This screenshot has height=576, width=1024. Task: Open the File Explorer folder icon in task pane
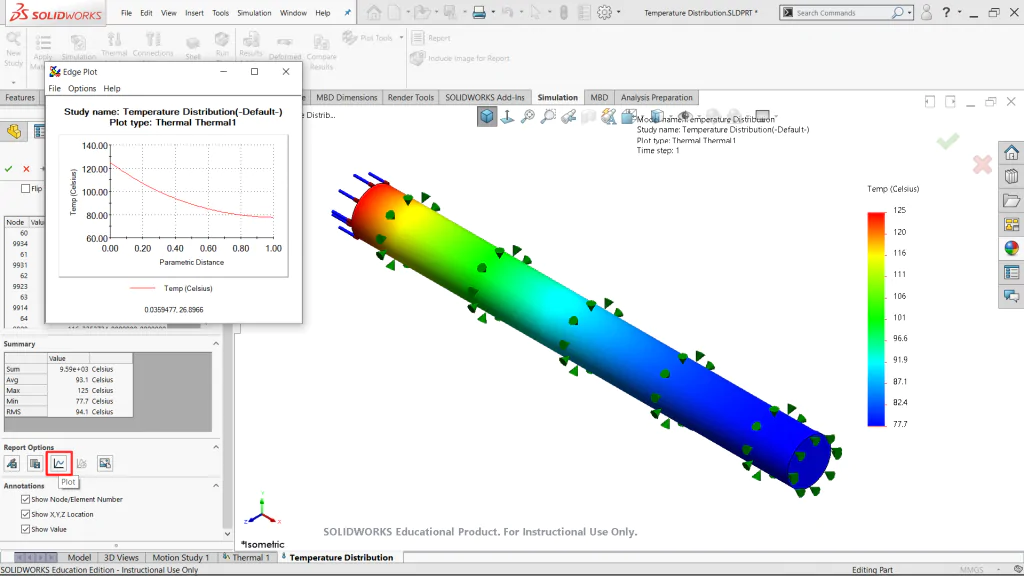tap(1011, 200)
